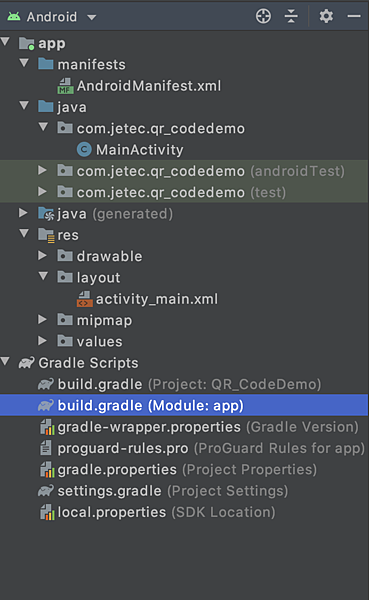
Task: Click the Gradle Scripts elephant icon
Action: point(26,363)
